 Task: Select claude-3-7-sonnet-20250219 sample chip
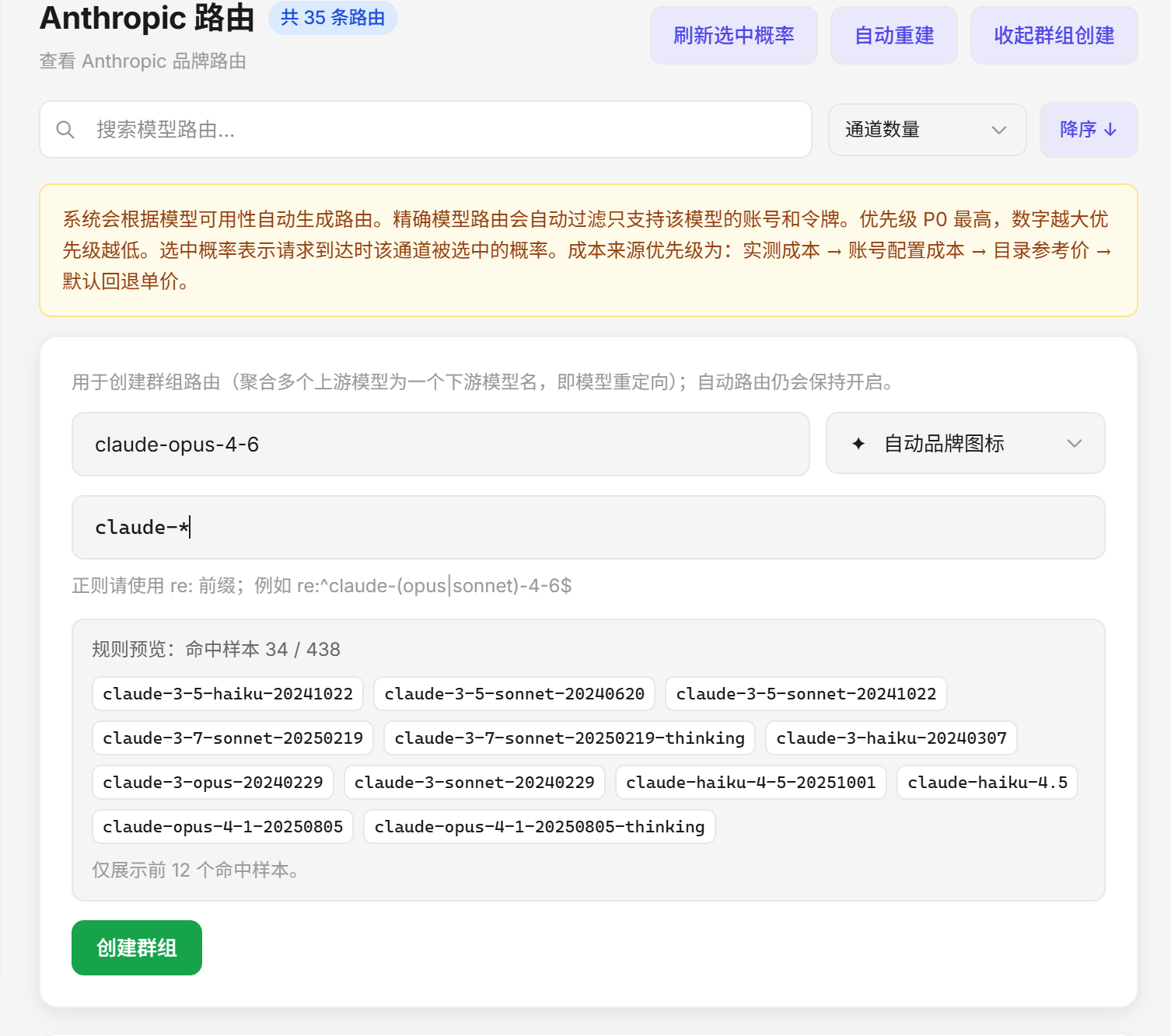[x=232, y=738]
